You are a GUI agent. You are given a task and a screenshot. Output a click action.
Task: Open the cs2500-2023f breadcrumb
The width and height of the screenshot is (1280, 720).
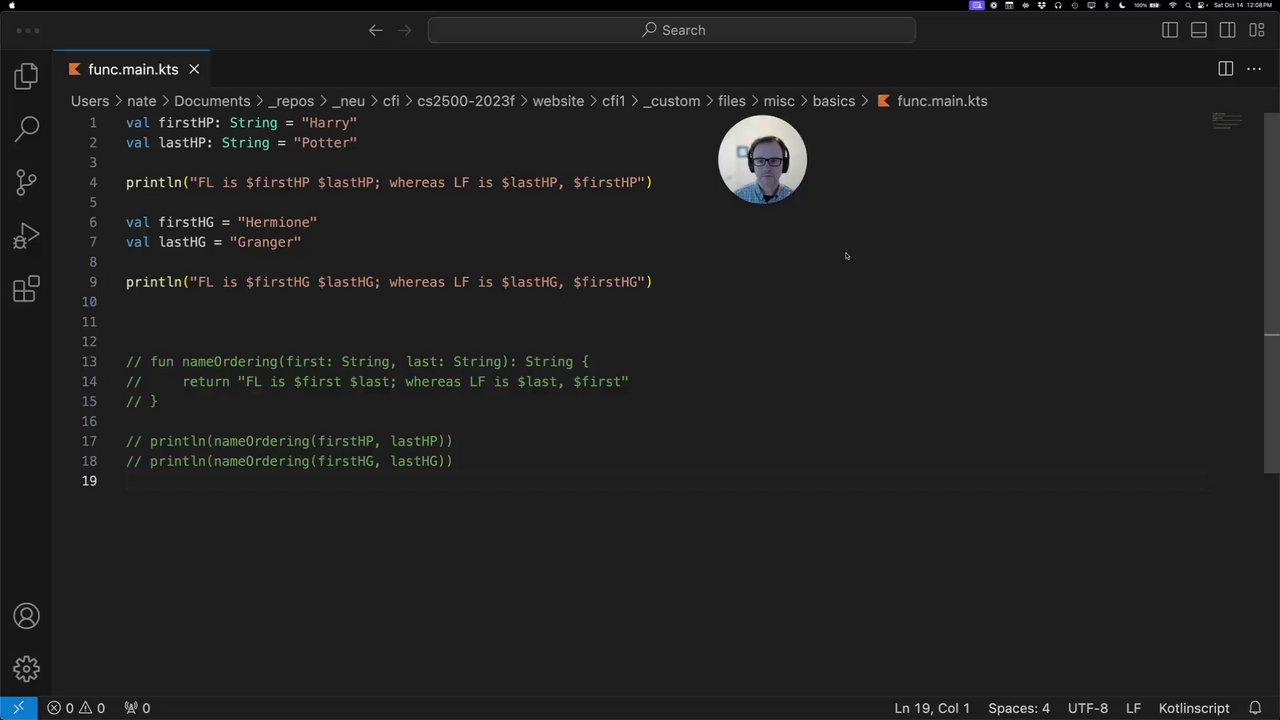point(466,101)
